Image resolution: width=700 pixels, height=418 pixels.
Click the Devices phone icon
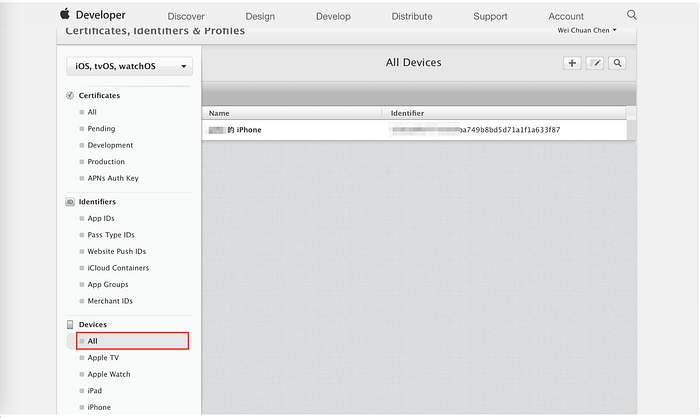pyautogui.click(x=70, y=324)
